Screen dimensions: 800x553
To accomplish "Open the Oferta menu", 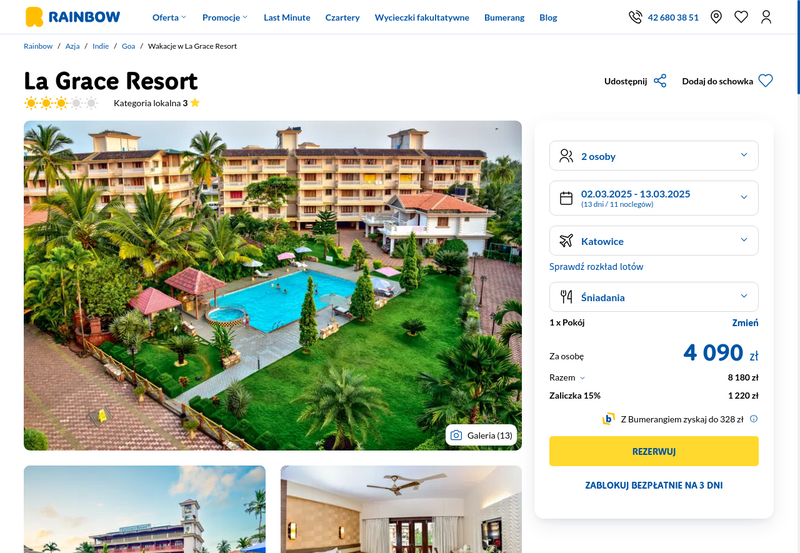I will tap(169, 17).
